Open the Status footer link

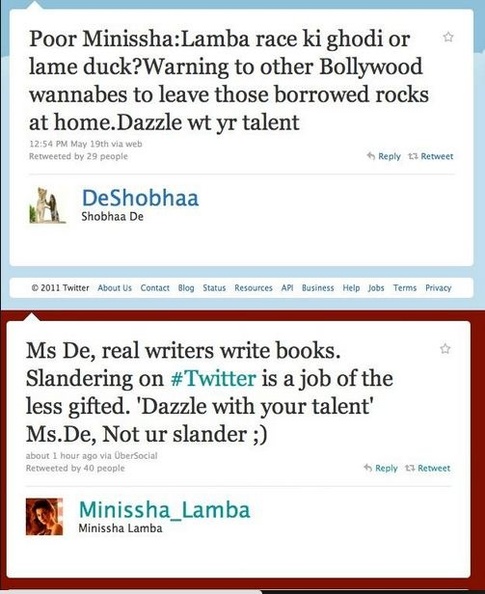[214, 288]
